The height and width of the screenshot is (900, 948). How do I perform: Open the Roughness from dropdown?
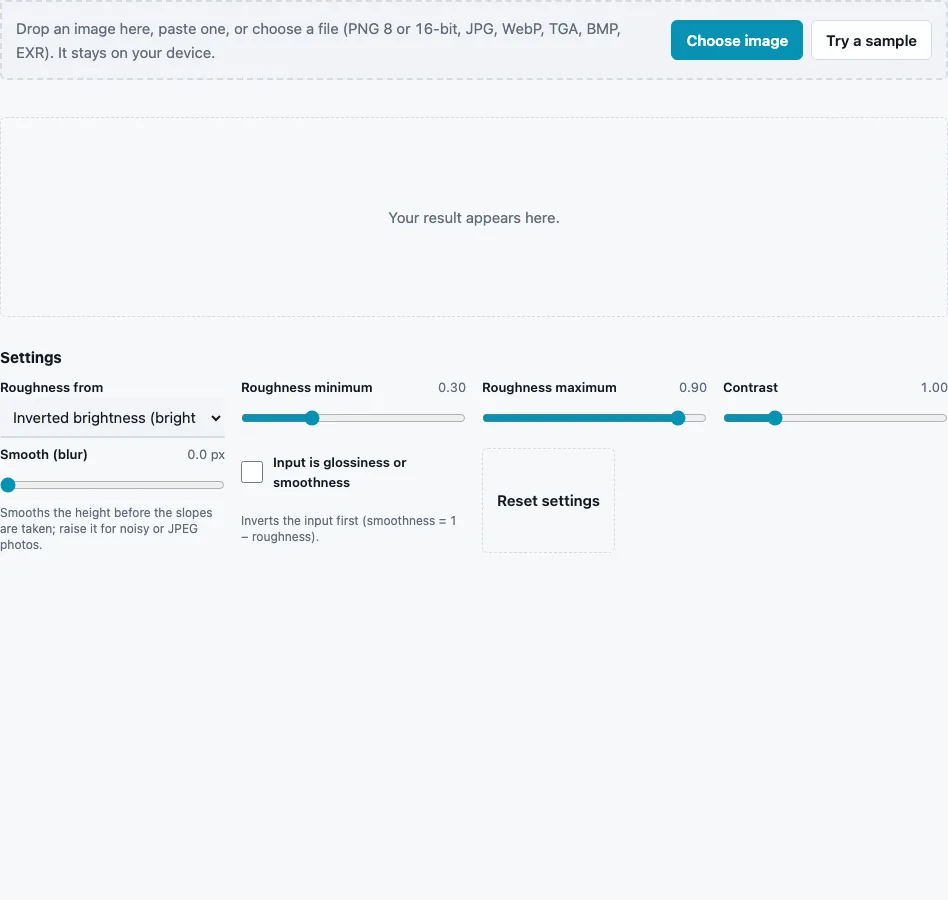pyautogui.click(x=112, y=418)
